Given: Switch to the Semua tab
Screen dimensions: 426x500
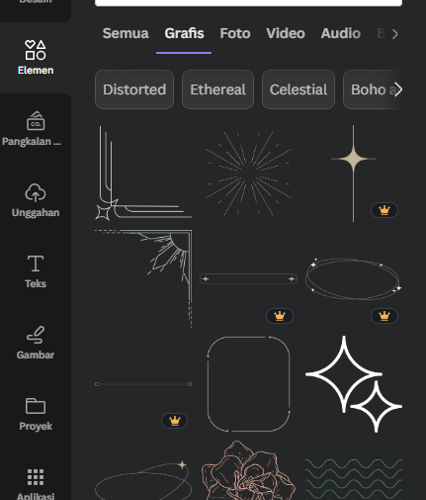Looking at the screenshot, I should pos(126,33).
